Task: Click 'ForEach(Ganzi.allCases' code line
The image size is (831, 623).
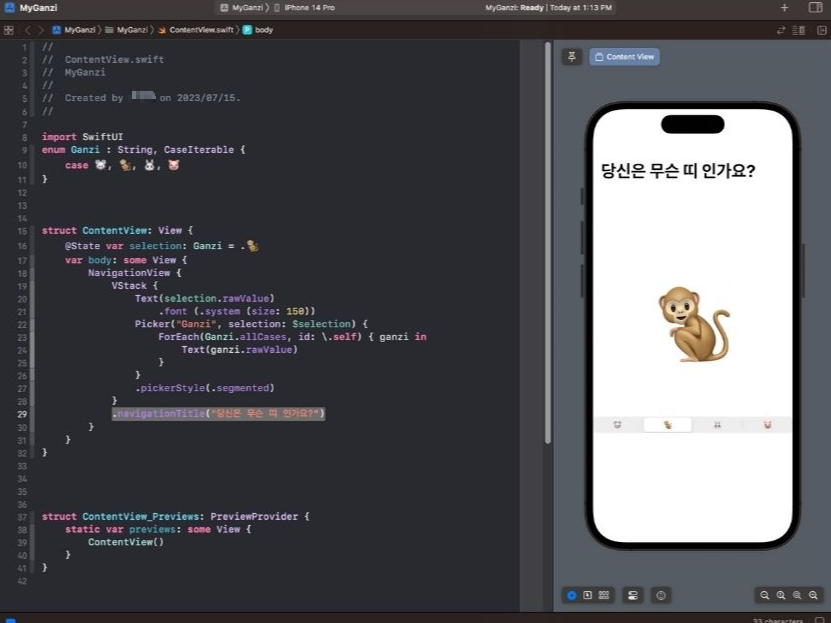Action: pyautogui.click(x=292, y=337)
